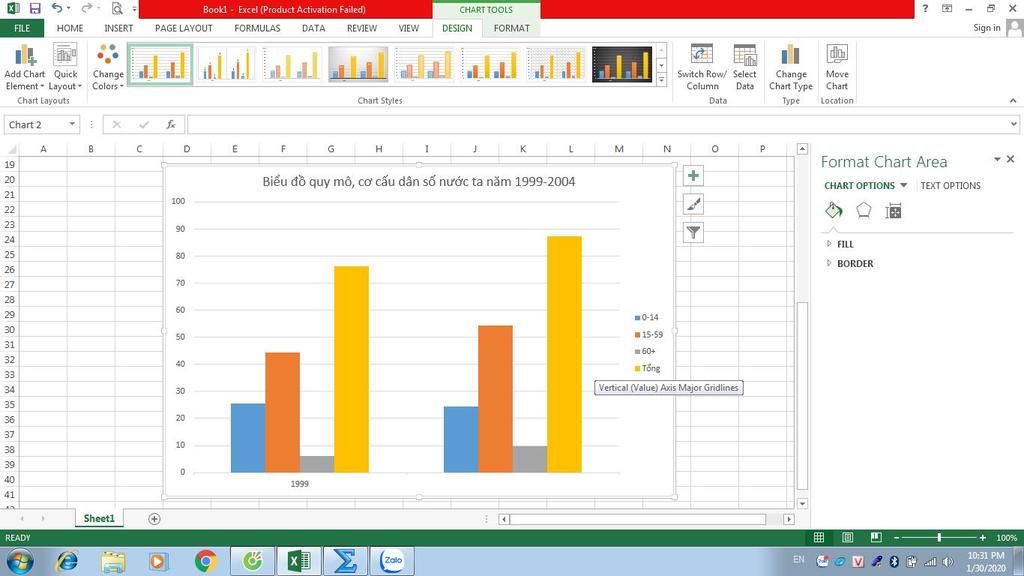Select Effects pentagon icon
The width and height of the screenshot is (1024, 576).
click(863, 210)
